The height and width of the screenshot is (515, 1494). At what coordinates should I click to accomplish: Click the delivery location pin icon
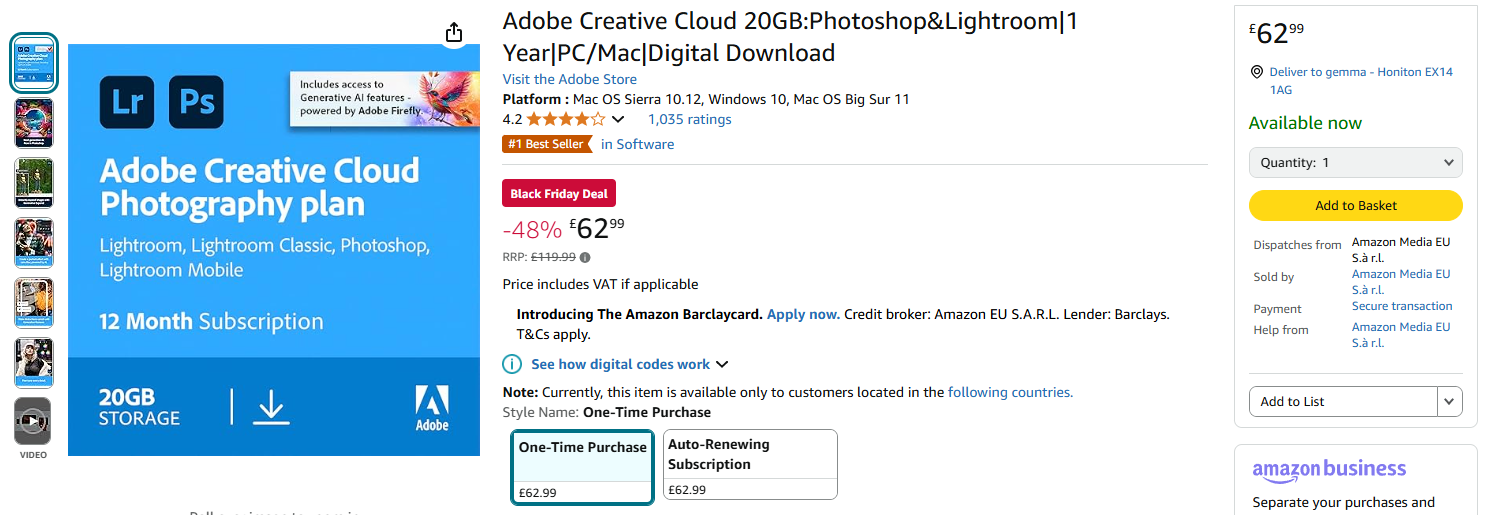click(x=1257, y=72)
